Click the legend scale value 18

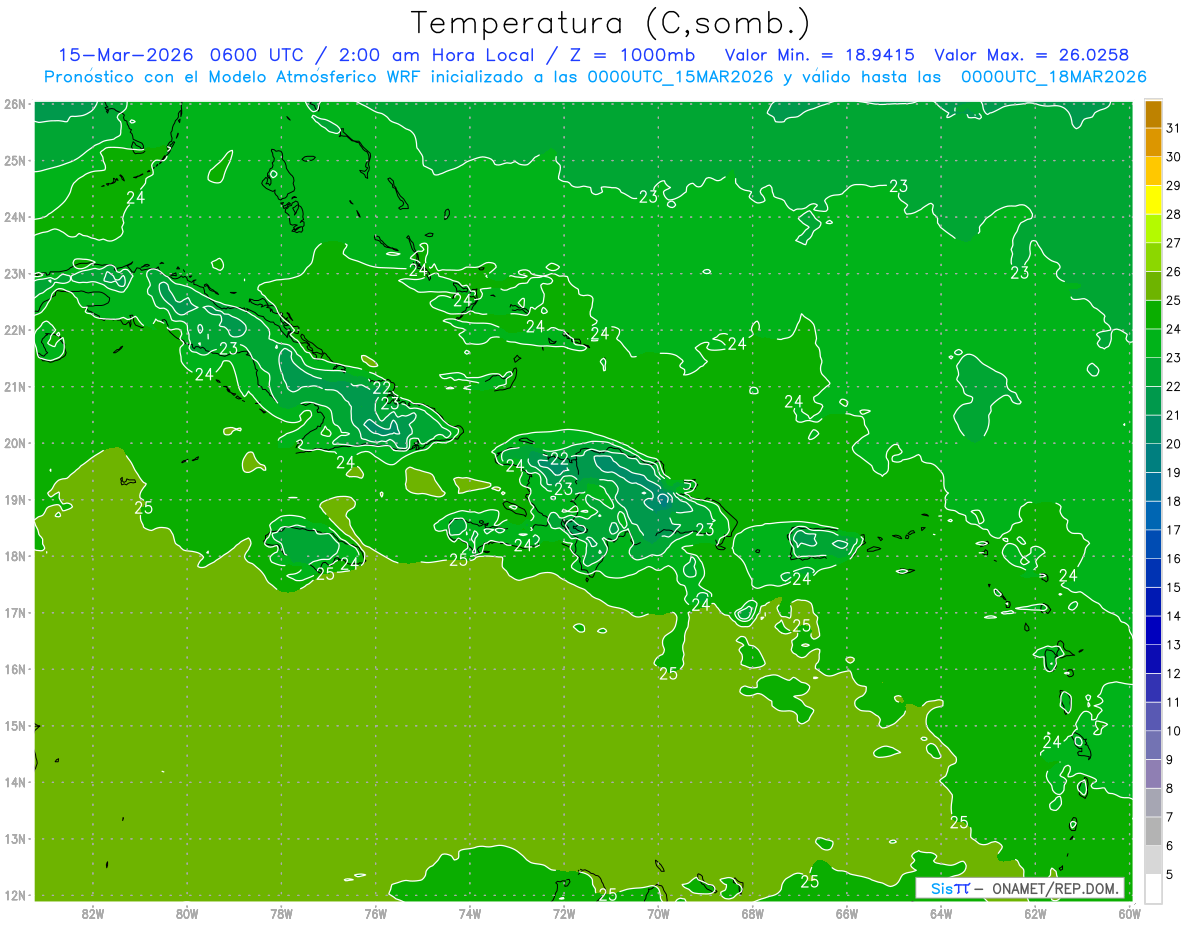[1174, 501]
